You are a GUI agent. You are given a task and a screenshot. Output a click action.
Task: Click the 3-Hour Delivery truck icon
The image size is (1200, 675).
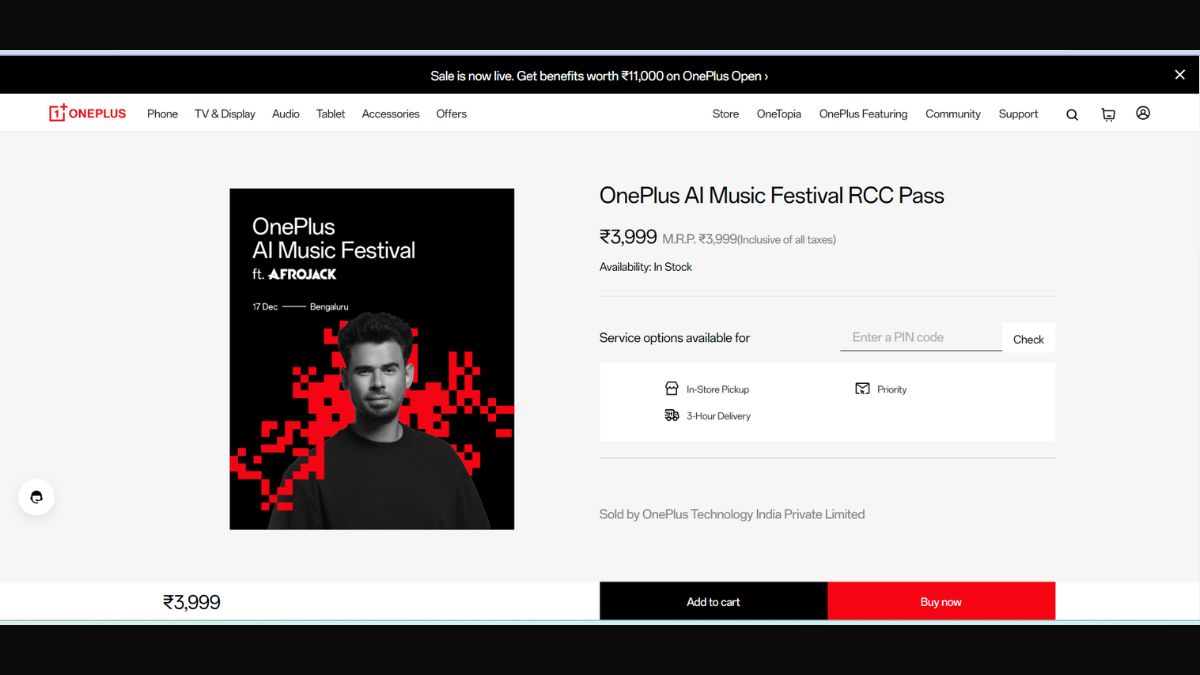672,415
